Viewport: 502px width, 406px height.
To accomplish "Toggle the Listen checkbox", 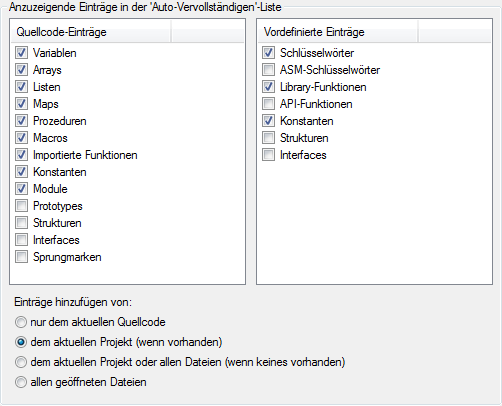I will 21,87.
